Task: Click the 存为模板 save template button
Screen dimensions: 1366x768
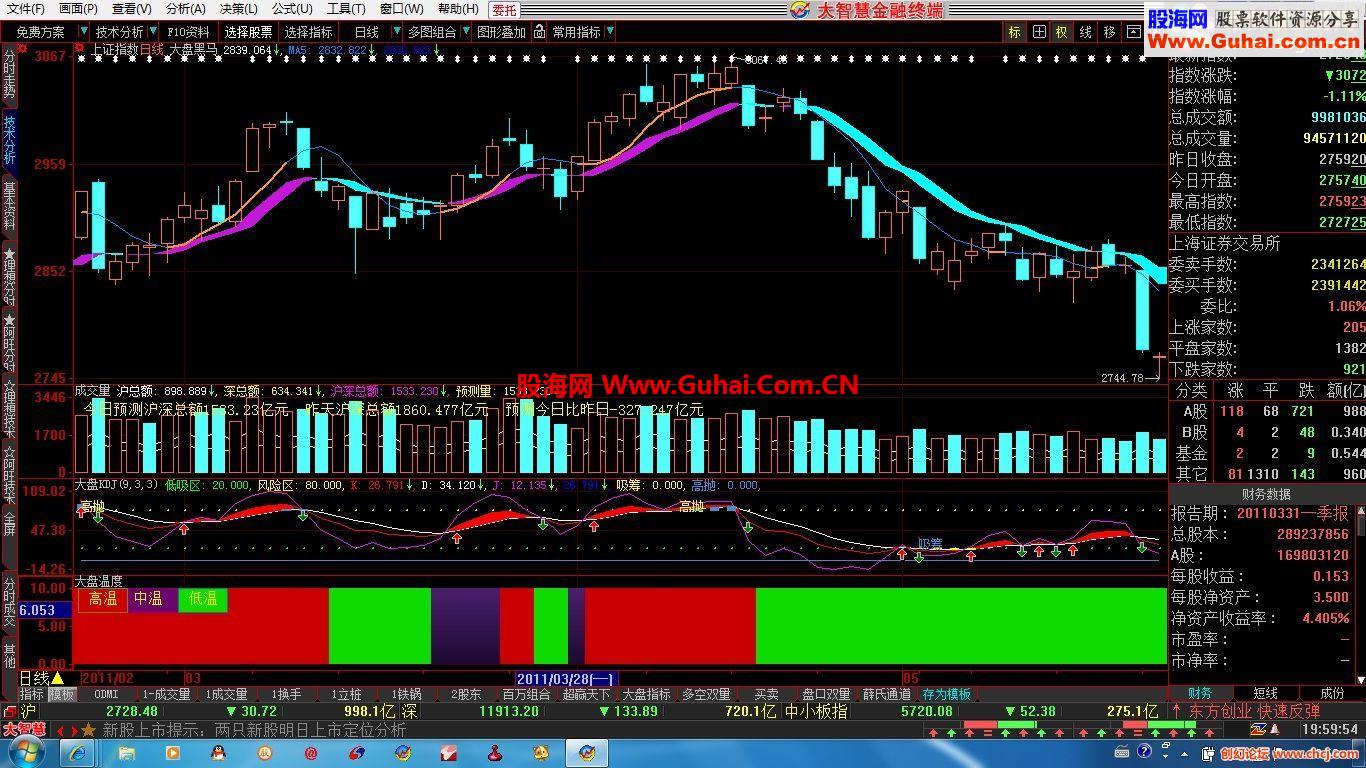Action: pyautogui.click(x=946, y=694)
